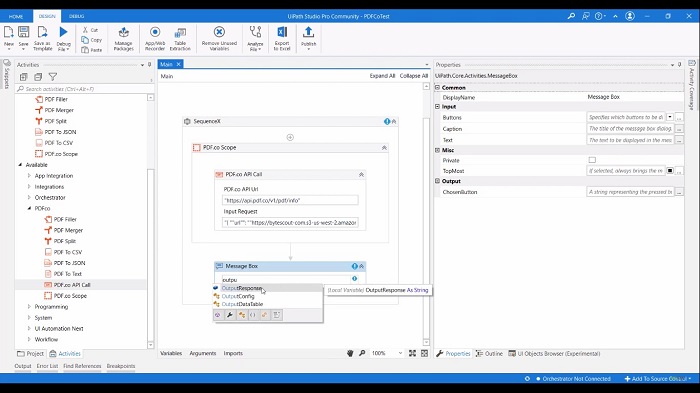Screen dimensions: 700x393
Task: Toggle the TopMost checkbox
Action: click(670, 171)
